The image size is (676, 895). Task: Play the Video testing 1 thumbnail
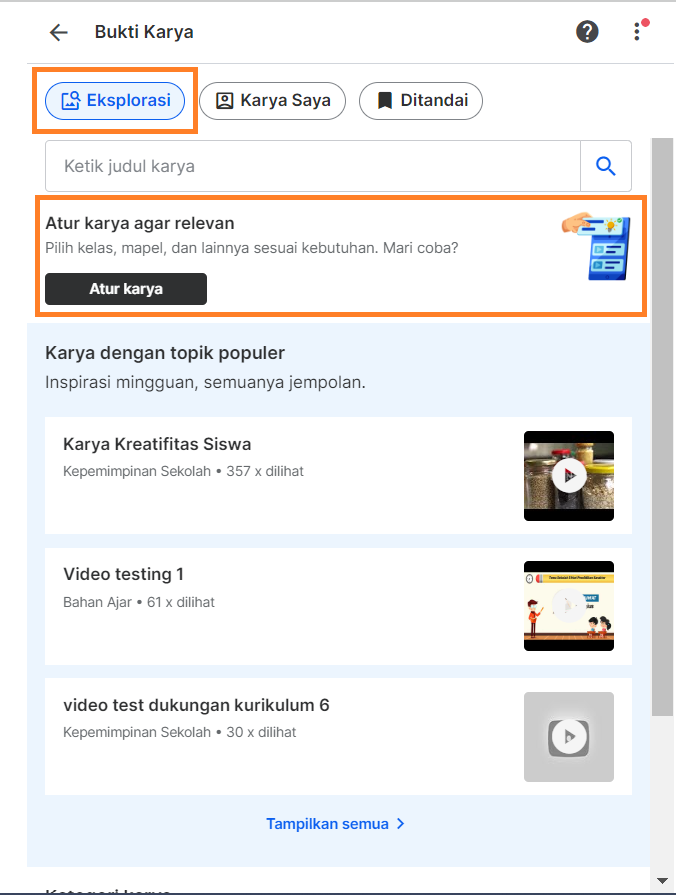(x=569, y=606)
